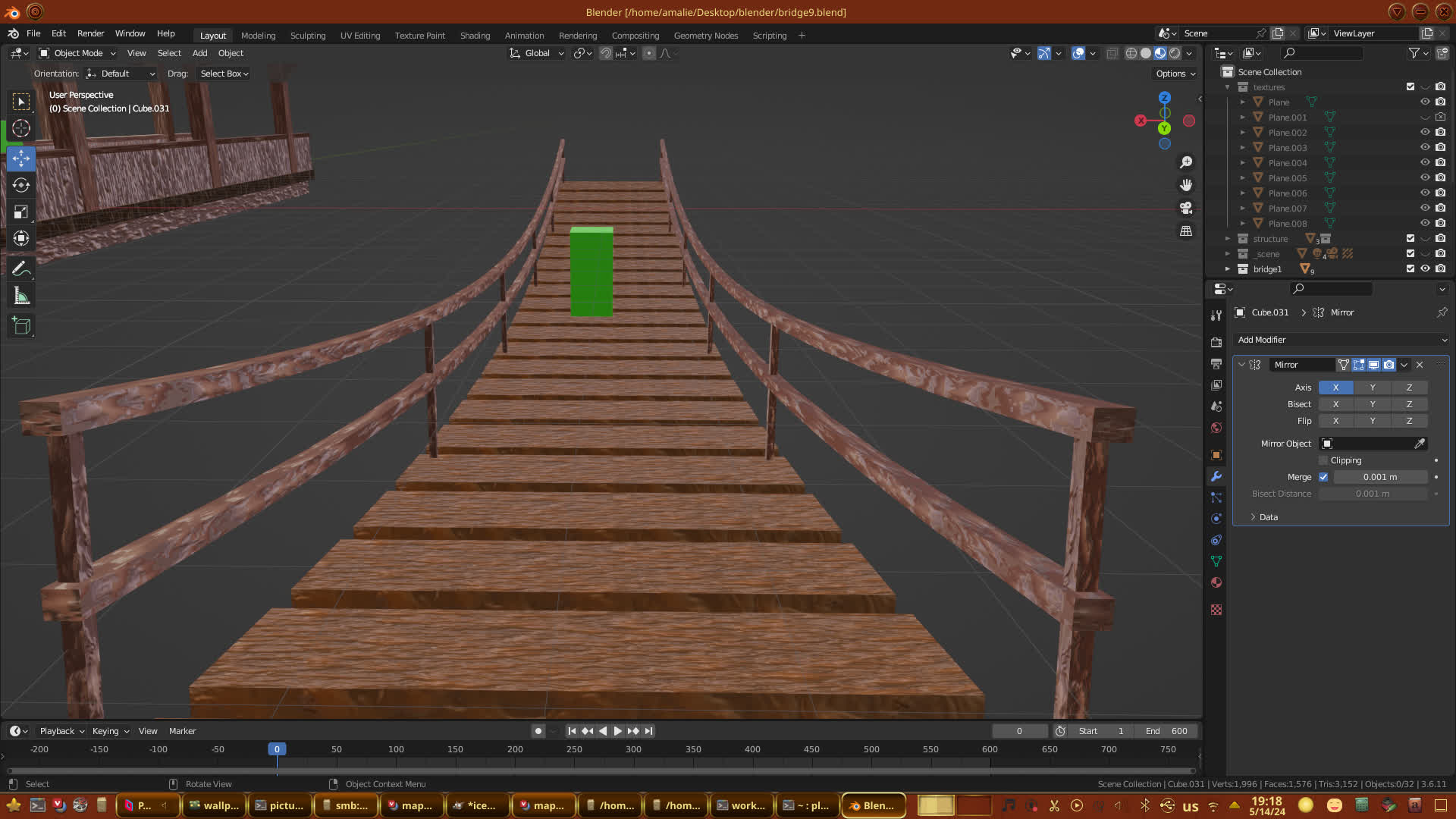Screen dimensions: 1456x819
Task: Click the Merge distance 0.001 m field
Action: (1379, 477)
